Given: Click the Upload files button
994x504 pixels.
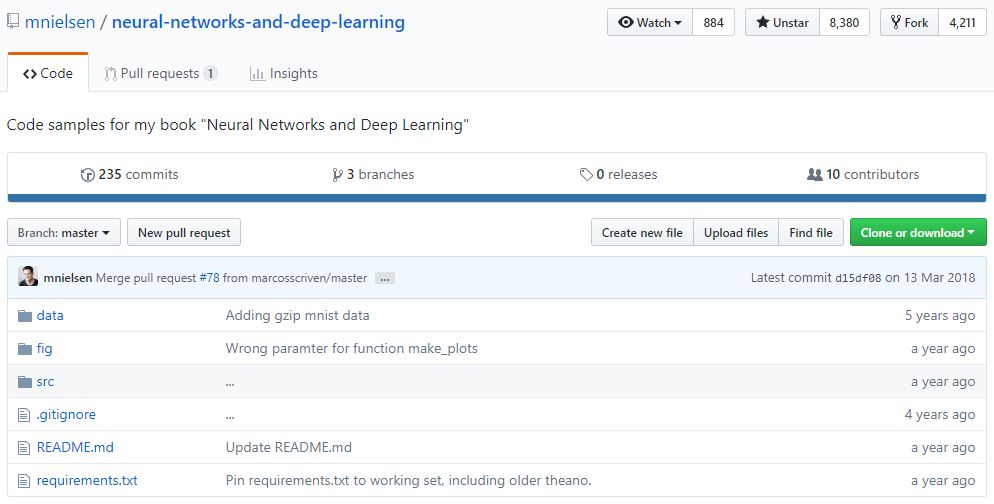Looking at the screenshot, I should click(x=736, y=233).
